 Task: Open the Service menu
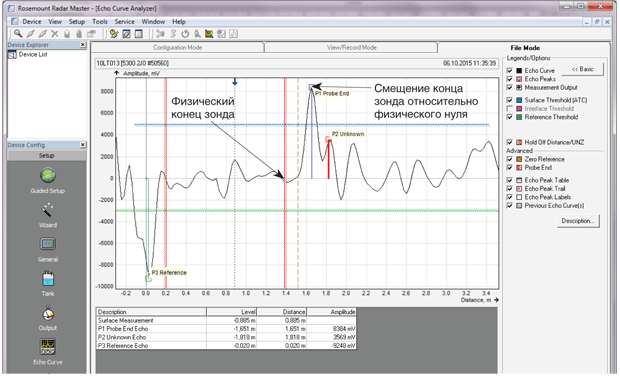click(125, 22)
